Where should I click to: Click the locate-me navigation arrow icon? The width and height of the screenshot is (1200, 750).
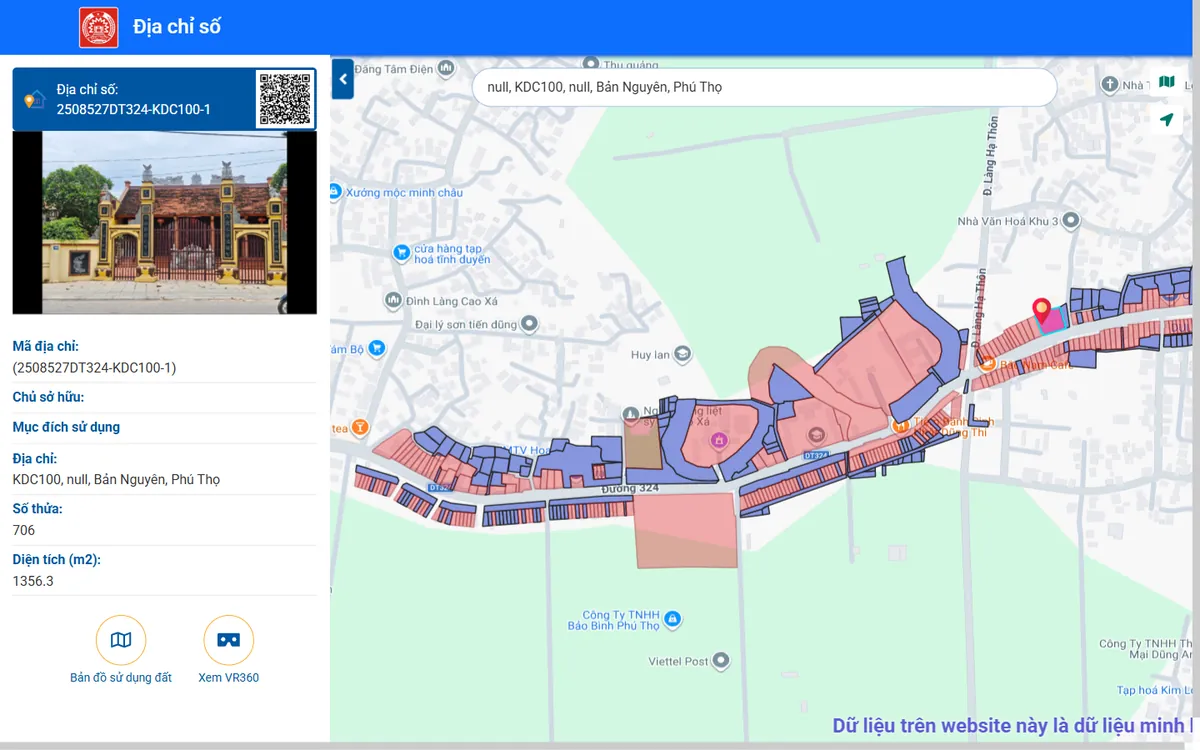tap(1166, 120)
